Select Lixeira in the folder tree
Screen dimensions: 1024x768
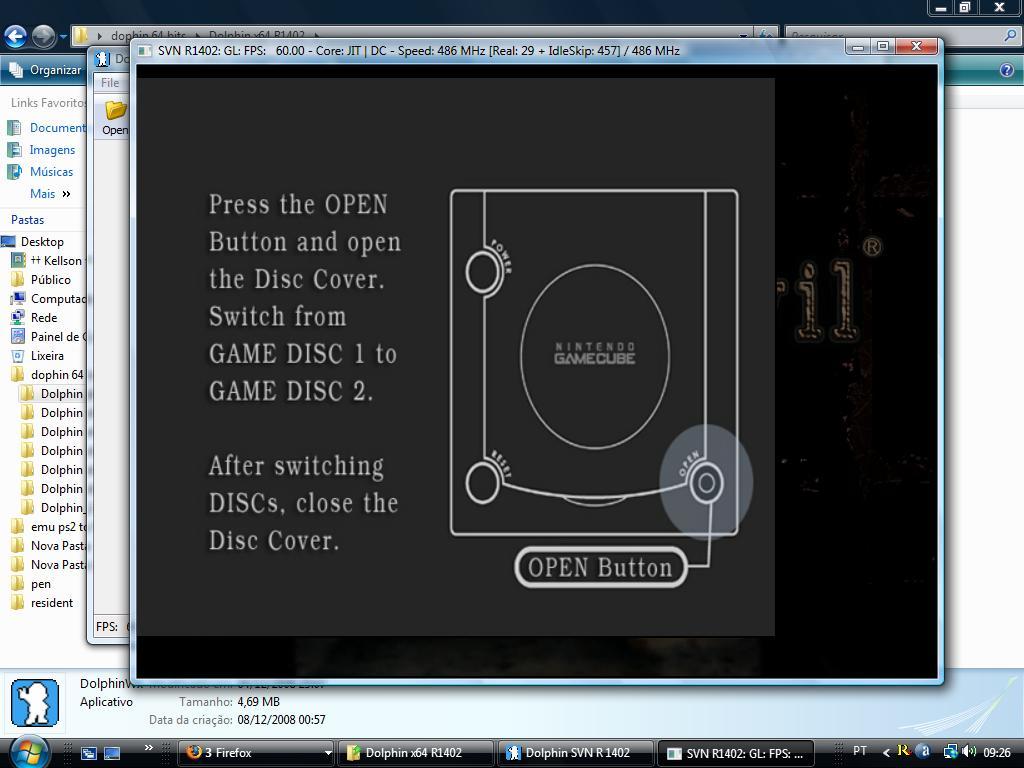tap(38, 355)
